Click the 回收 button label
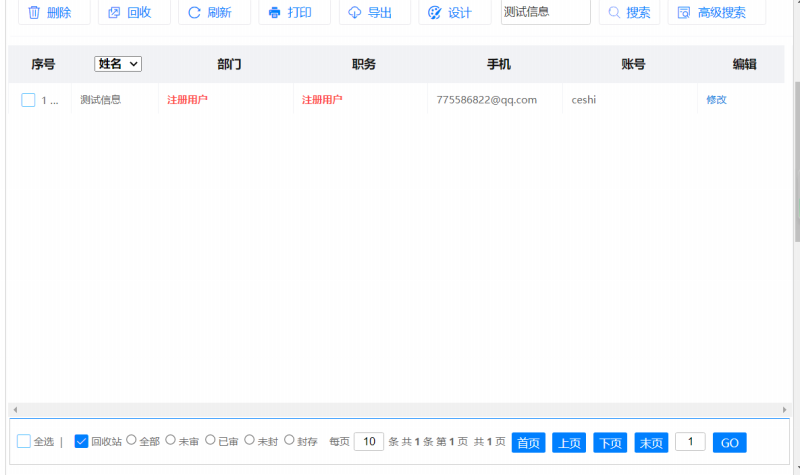Viewport: 800px width, 475px height. tap(139, 12)
